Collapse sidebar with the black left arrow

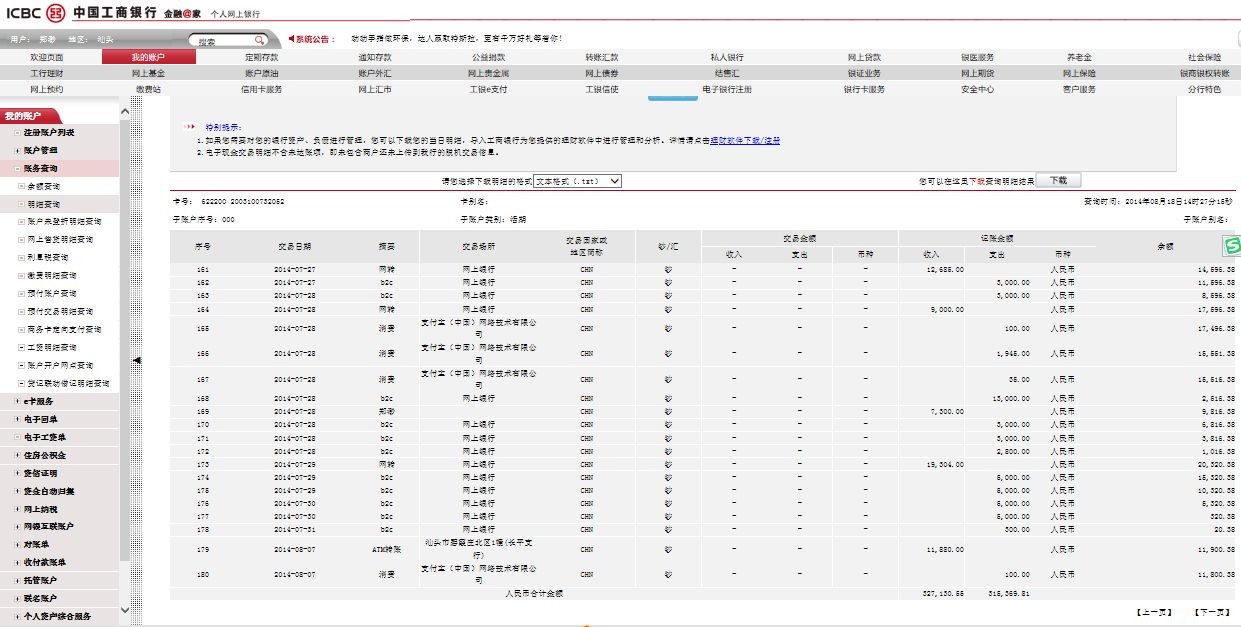click(x=137, y=360)
